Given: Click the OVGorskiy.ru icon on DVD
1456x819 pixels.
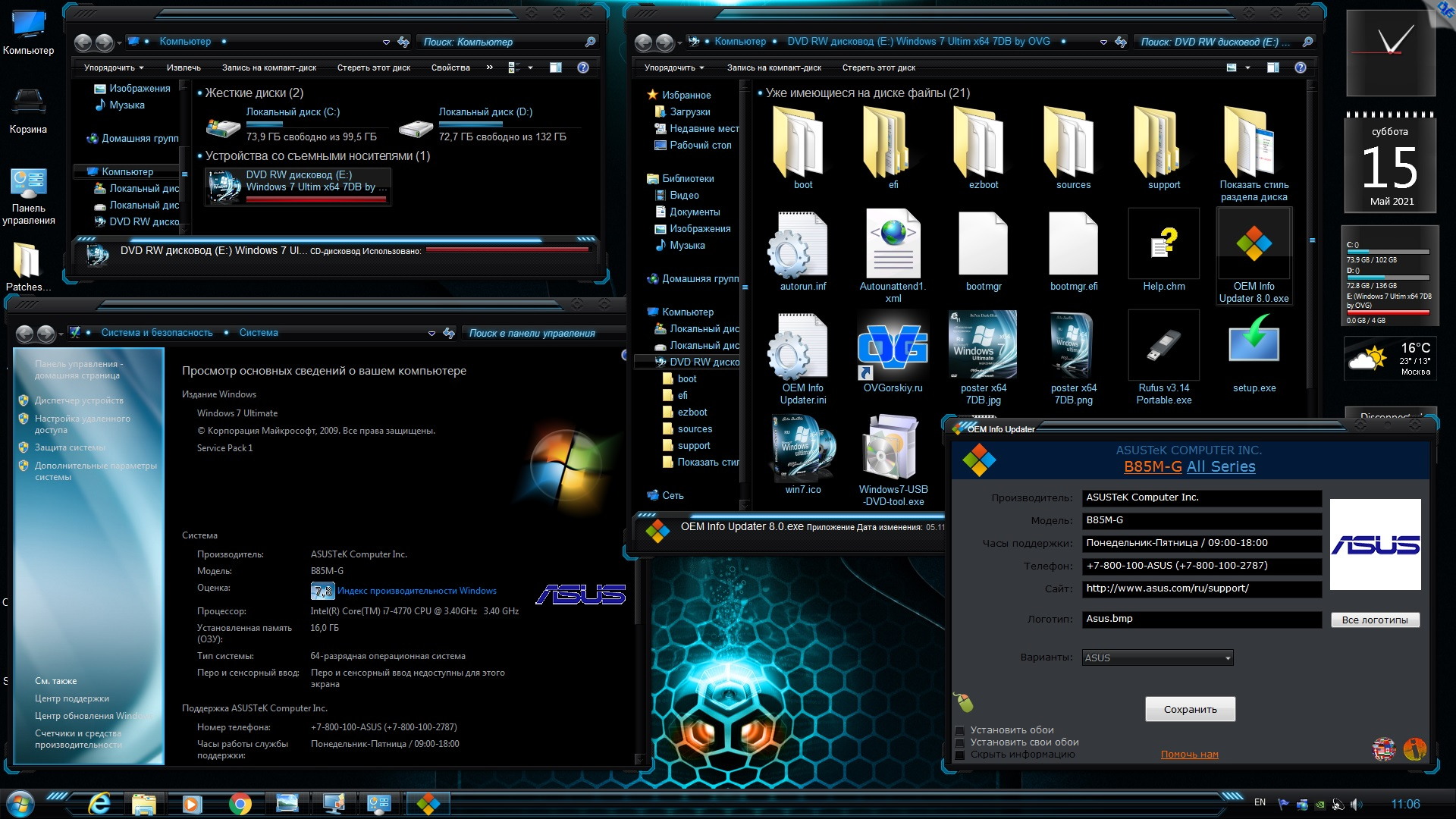Looking at the screenshot, I should [893, 347].
